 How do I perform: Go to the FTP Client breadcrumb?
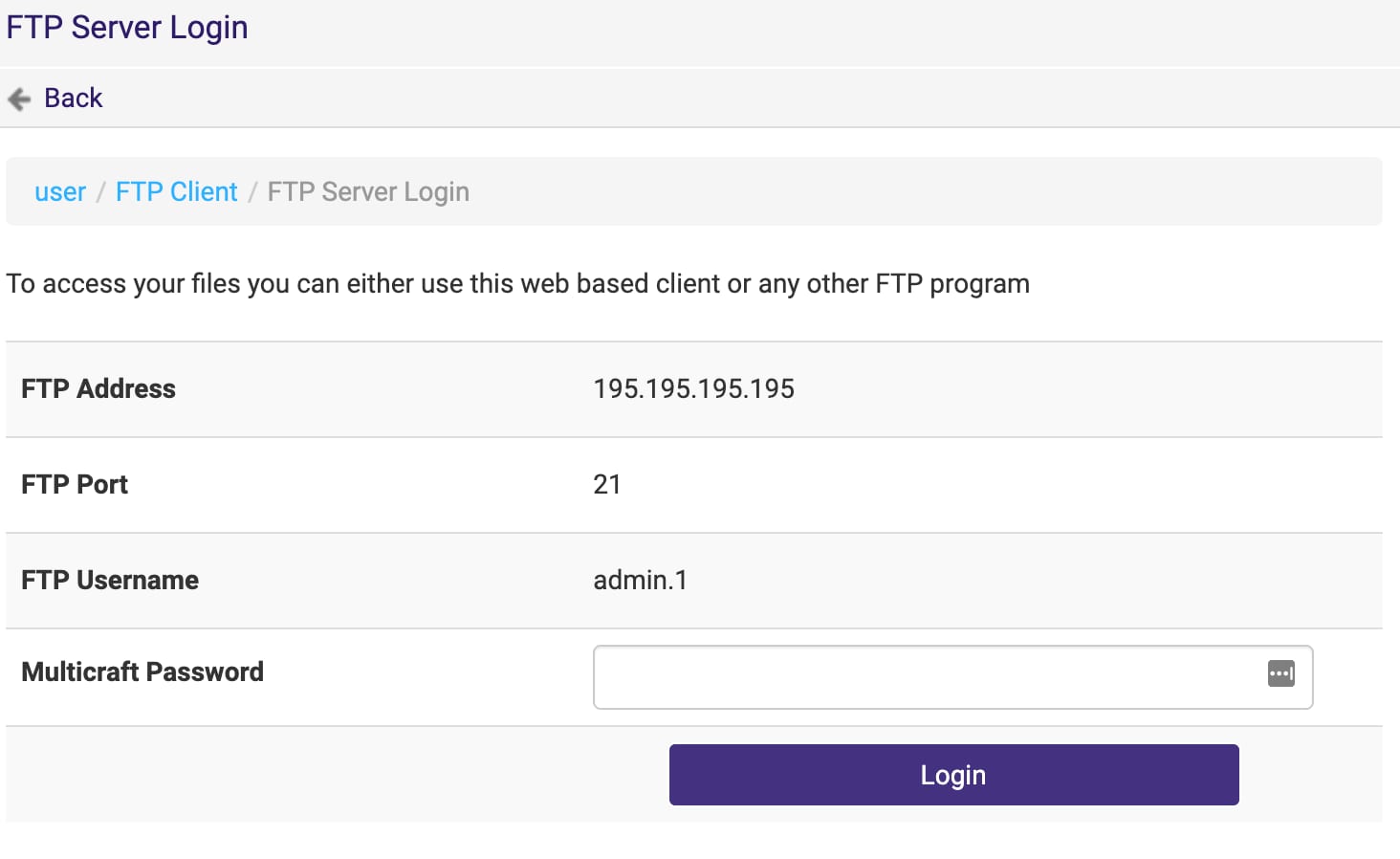coord(176,192)
